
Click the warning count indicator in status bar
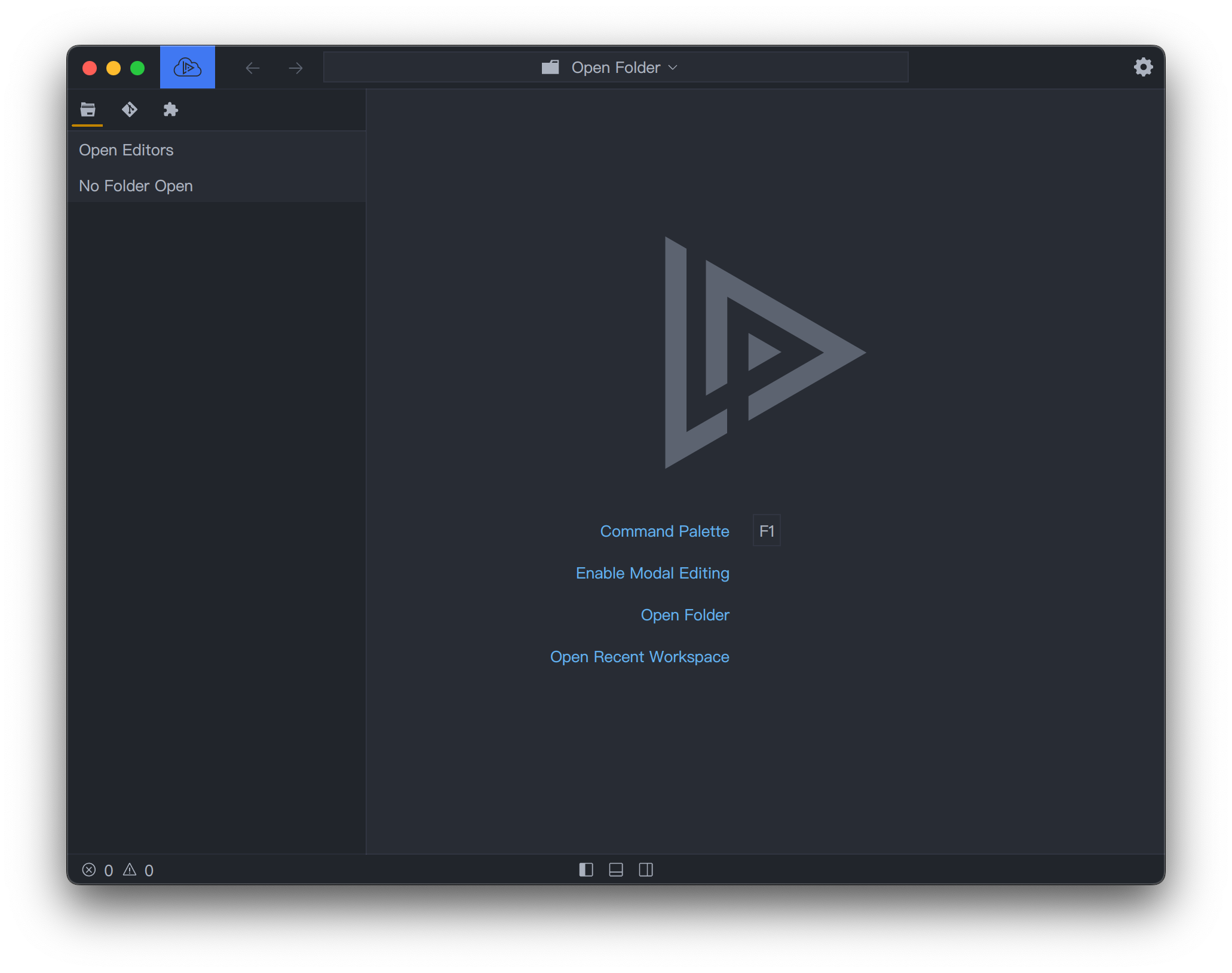(139, 870)
